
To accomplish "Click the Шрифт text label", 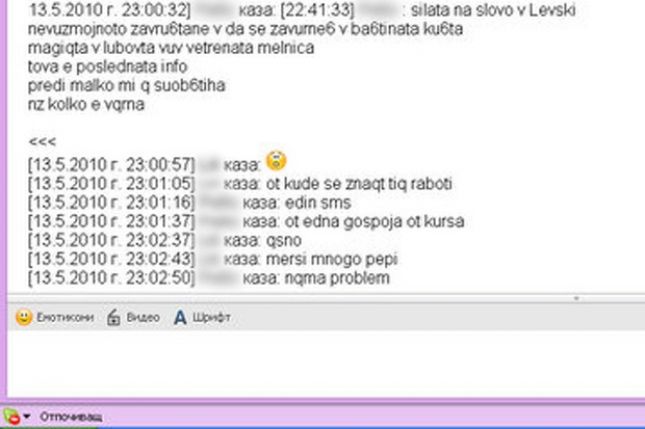I will (x=211, y=318).
